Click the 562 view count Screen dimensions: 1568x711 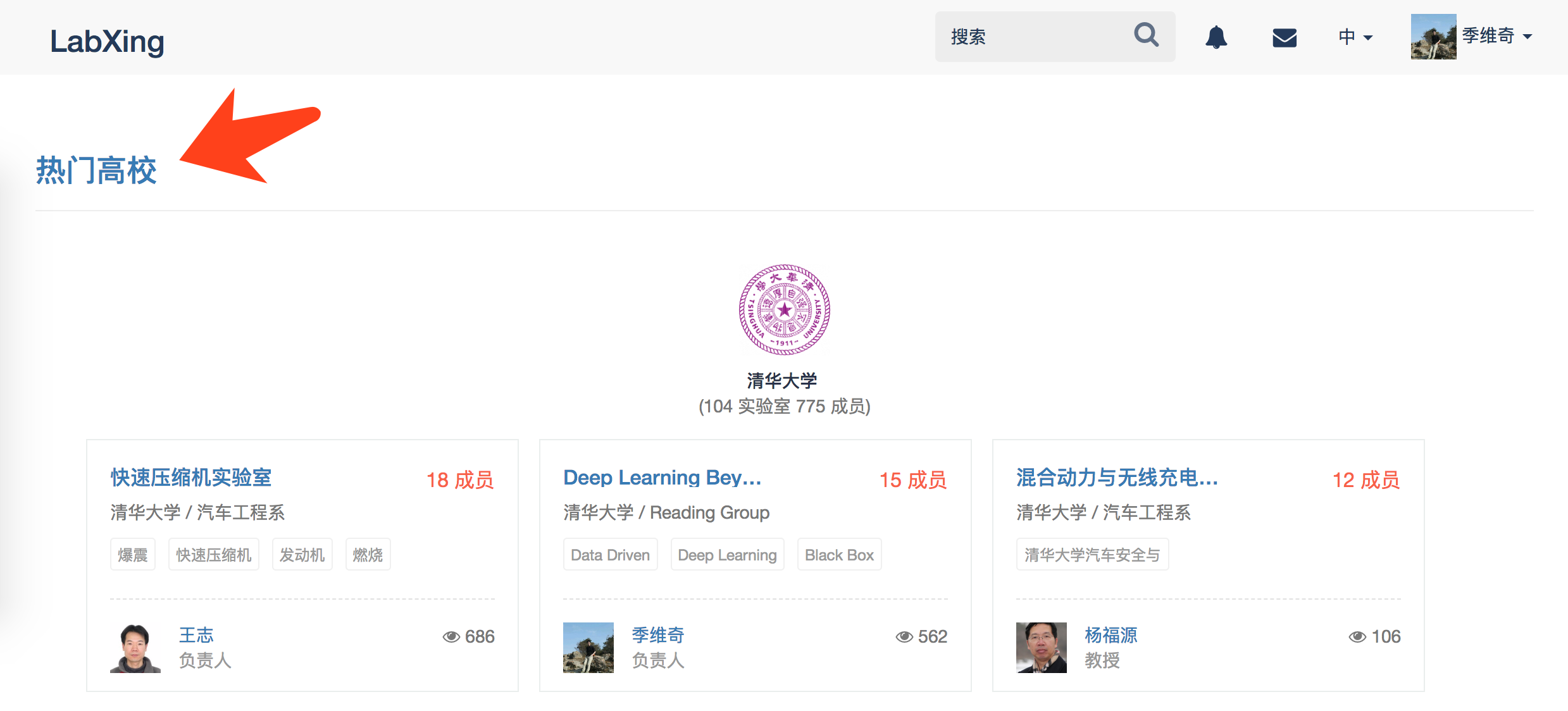click(933, 636)
